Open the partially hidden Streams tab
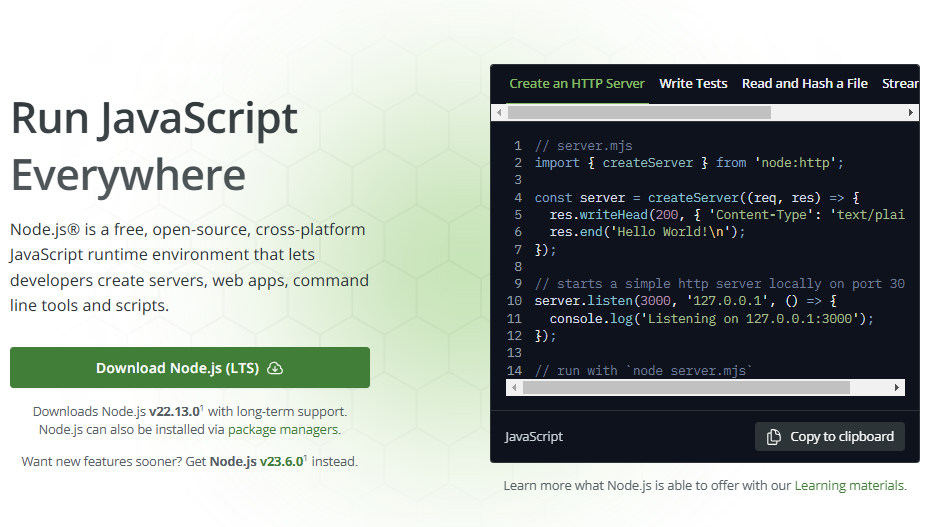Screen dimensions: 934x527 coord(900,83)
